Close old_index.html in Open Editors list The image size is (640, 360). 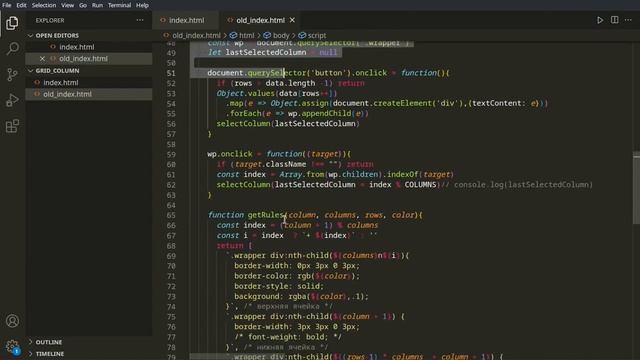pos(42,58)
